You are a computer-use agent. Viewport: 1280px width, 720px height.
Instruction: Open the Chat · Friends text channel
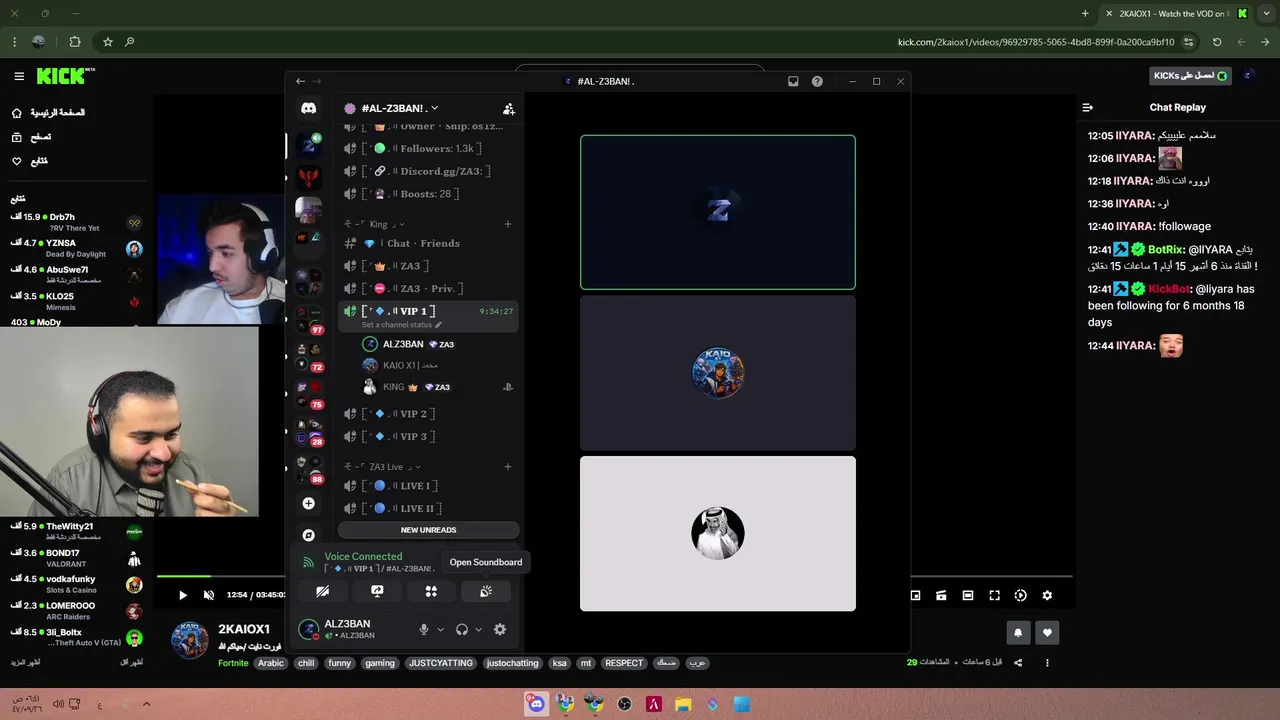pos(428,243)
